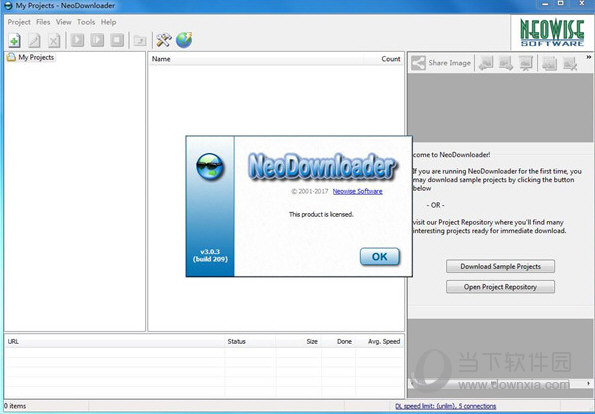This screenshot has height=414, width=595.
Task: Sort by the Count column header
Action: [383, 59]
